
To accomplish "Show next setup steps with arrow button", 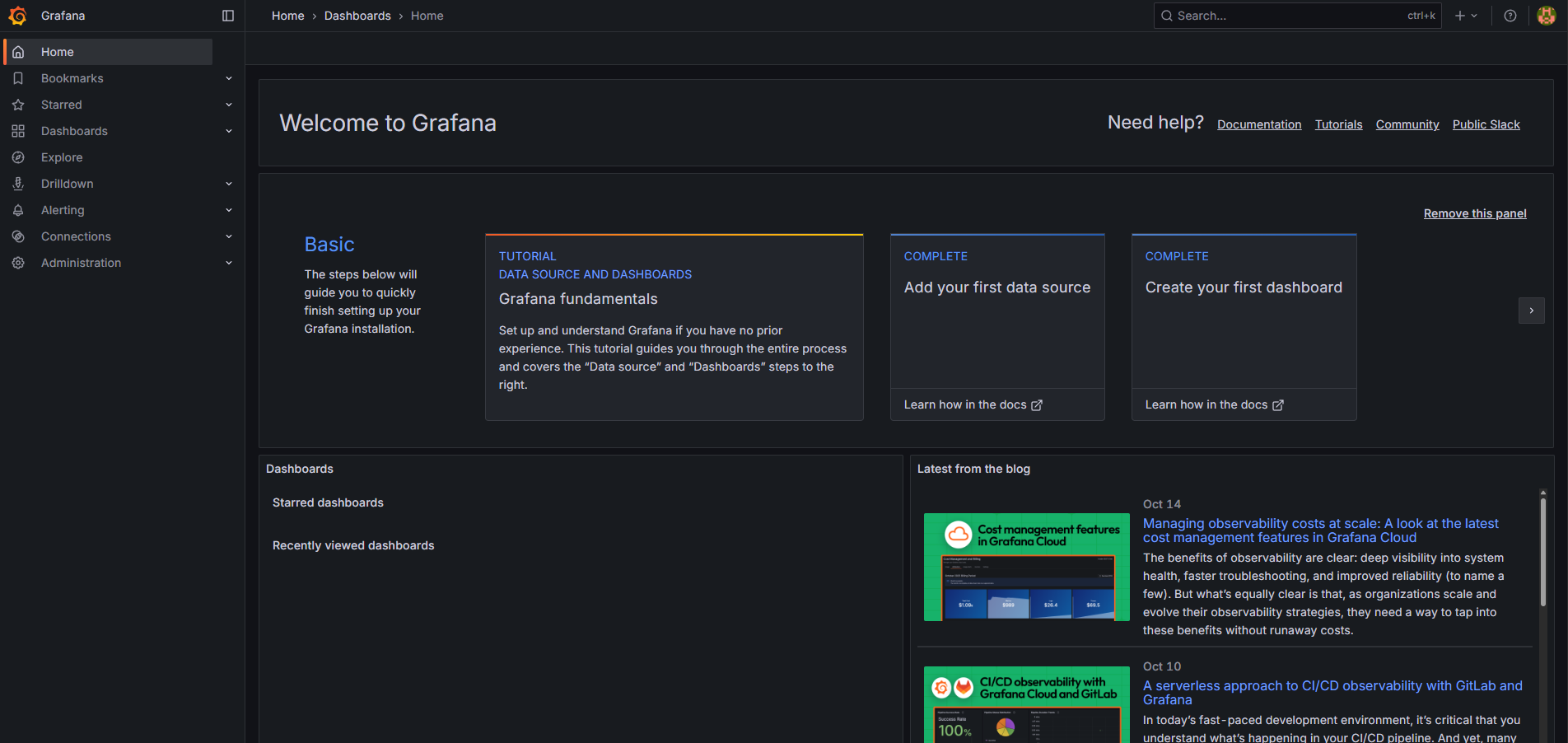I will (x=1532, y=311).
